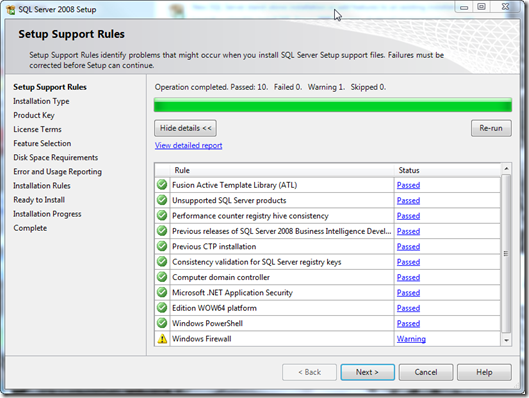Viewport: 529px width, 398px height.
Task: Open Passed link for Performance counter registry hive
Action: (408, 216)
